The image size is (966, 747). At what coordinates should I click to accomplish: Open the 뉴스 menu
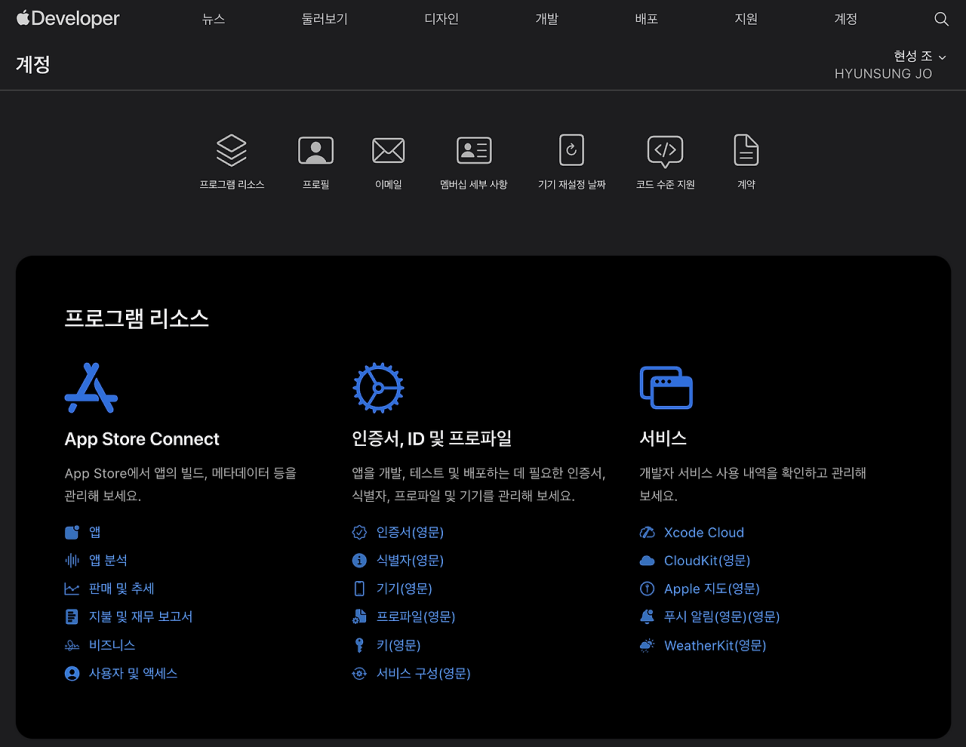point(213,19)
